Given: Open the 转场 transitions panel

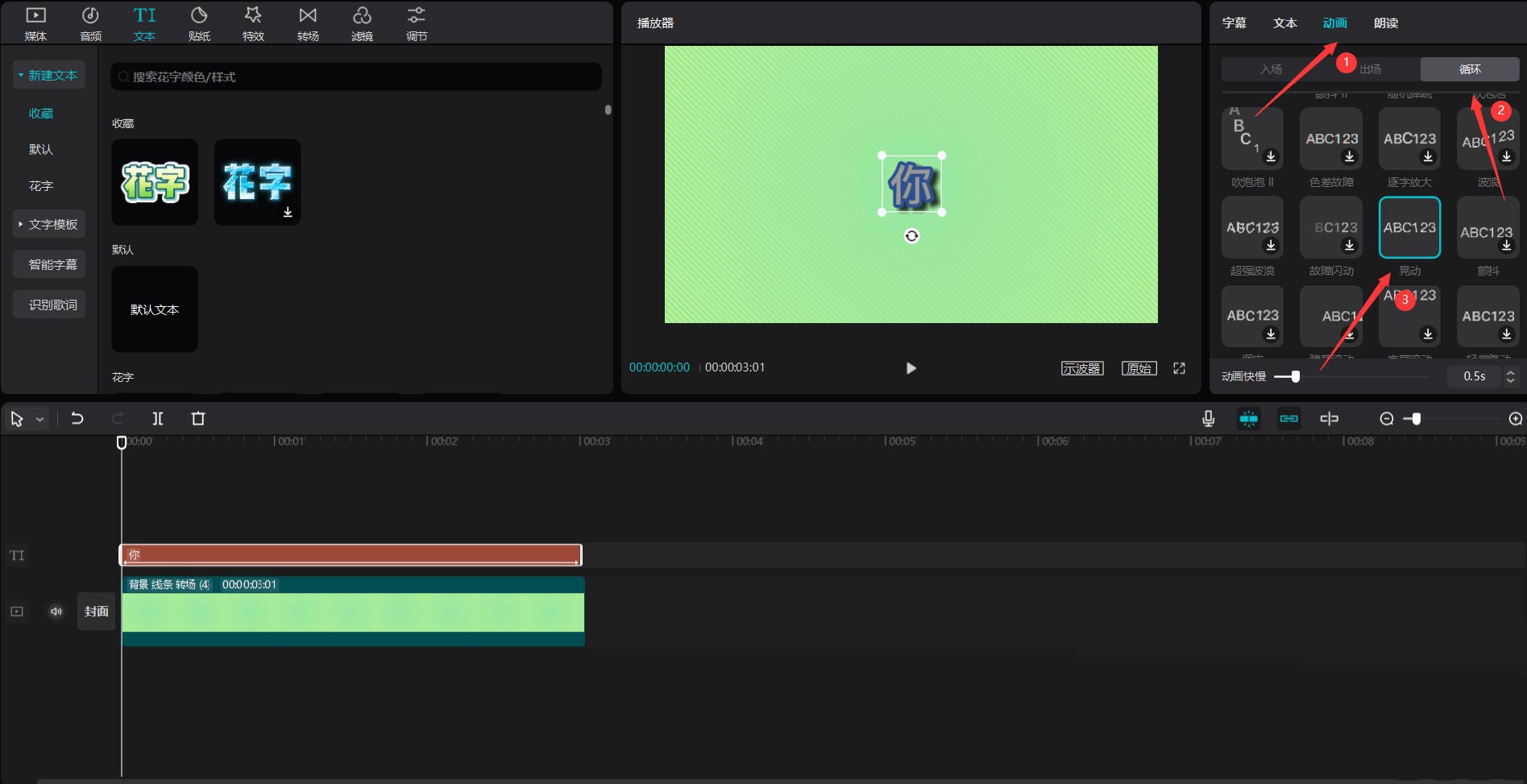Looking at the screenshot, I should (x=308, y=23).
